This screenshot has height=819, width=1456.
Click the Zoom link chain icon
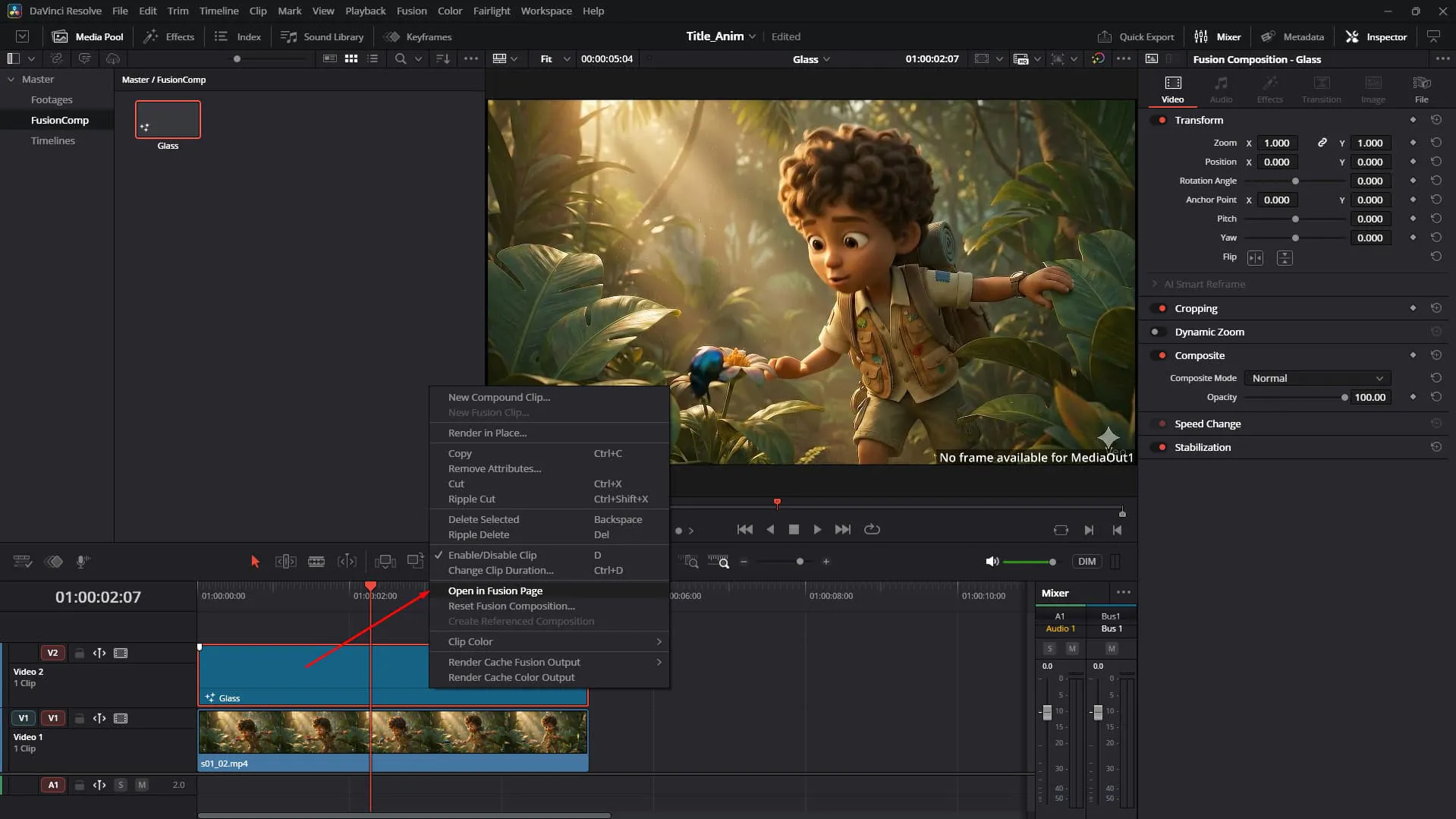pos(1322,143)
